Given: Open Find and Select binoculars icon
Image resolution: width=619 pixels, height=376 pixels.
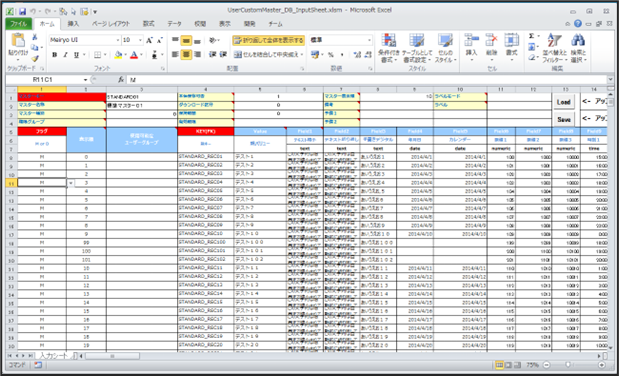Looking at the screenshot, I should [x=578, y=41].
